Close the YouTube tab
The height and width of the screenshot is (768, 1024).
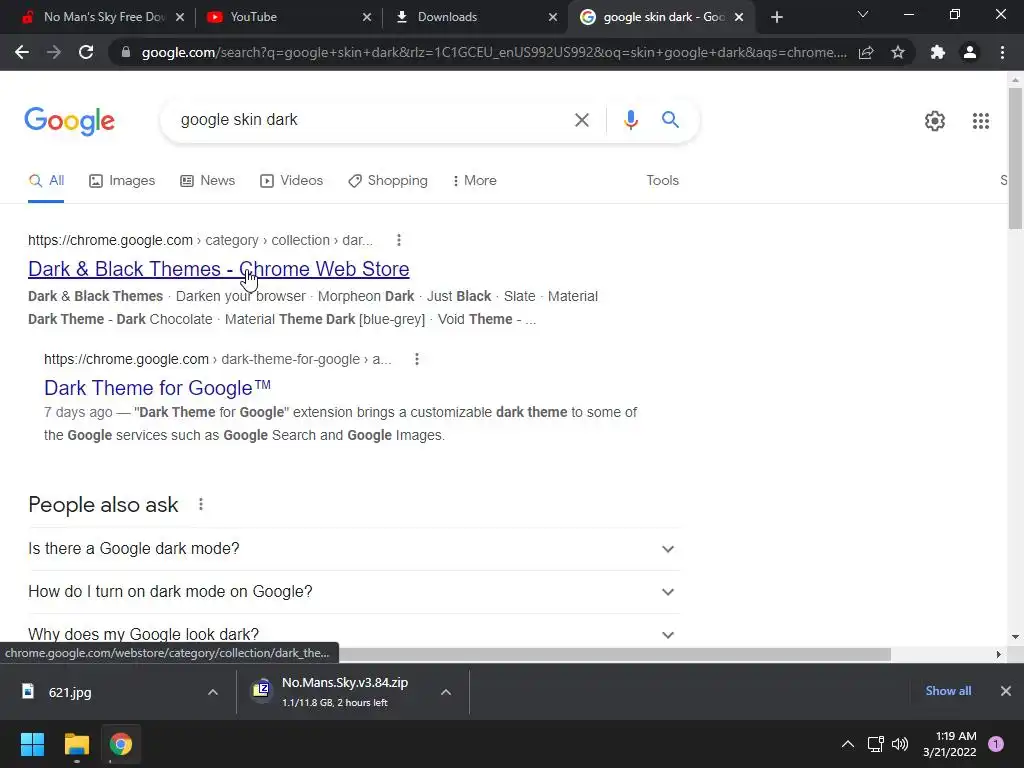pyautogui.click(x=367, y=17)
